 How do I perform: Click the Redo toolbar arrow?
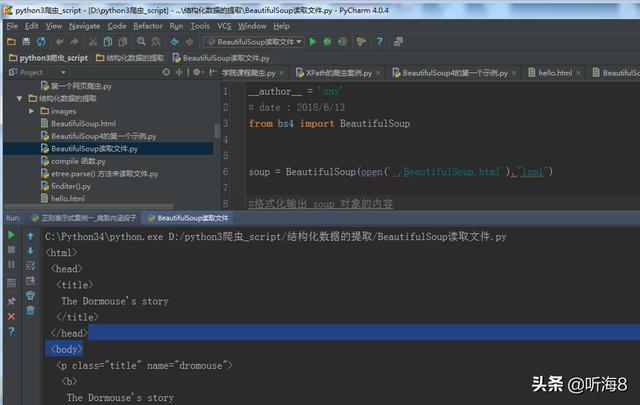(x=74, y=42)
